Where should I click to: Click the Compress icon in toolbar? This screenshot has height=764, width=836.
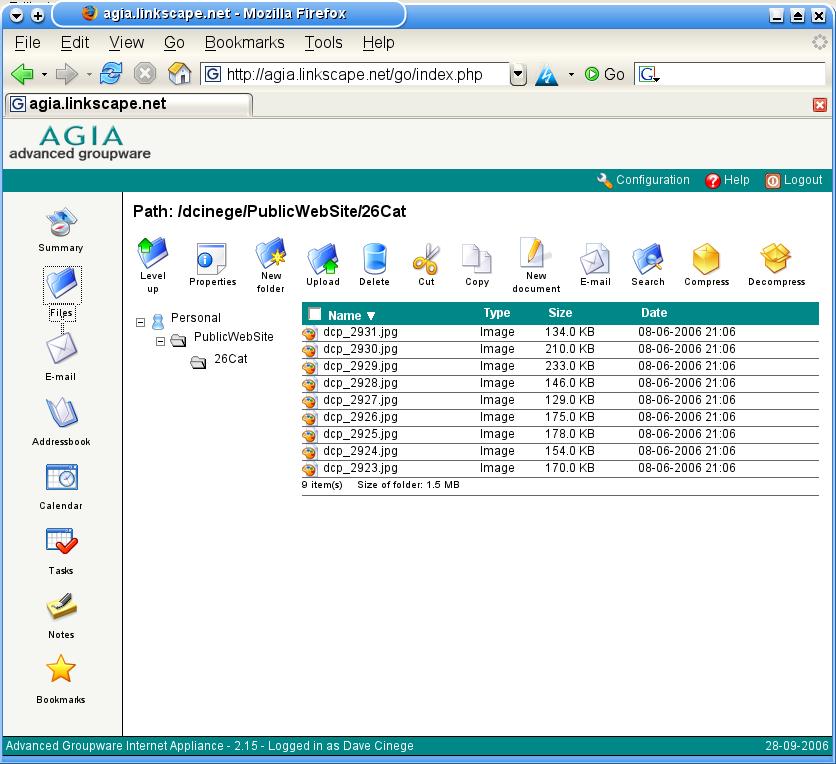tap(706, 262)
